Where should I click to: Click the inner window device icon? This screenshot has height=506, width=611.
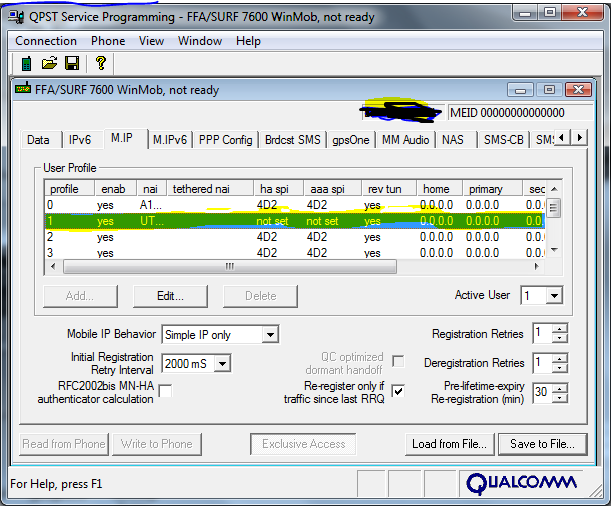point(23,88)
